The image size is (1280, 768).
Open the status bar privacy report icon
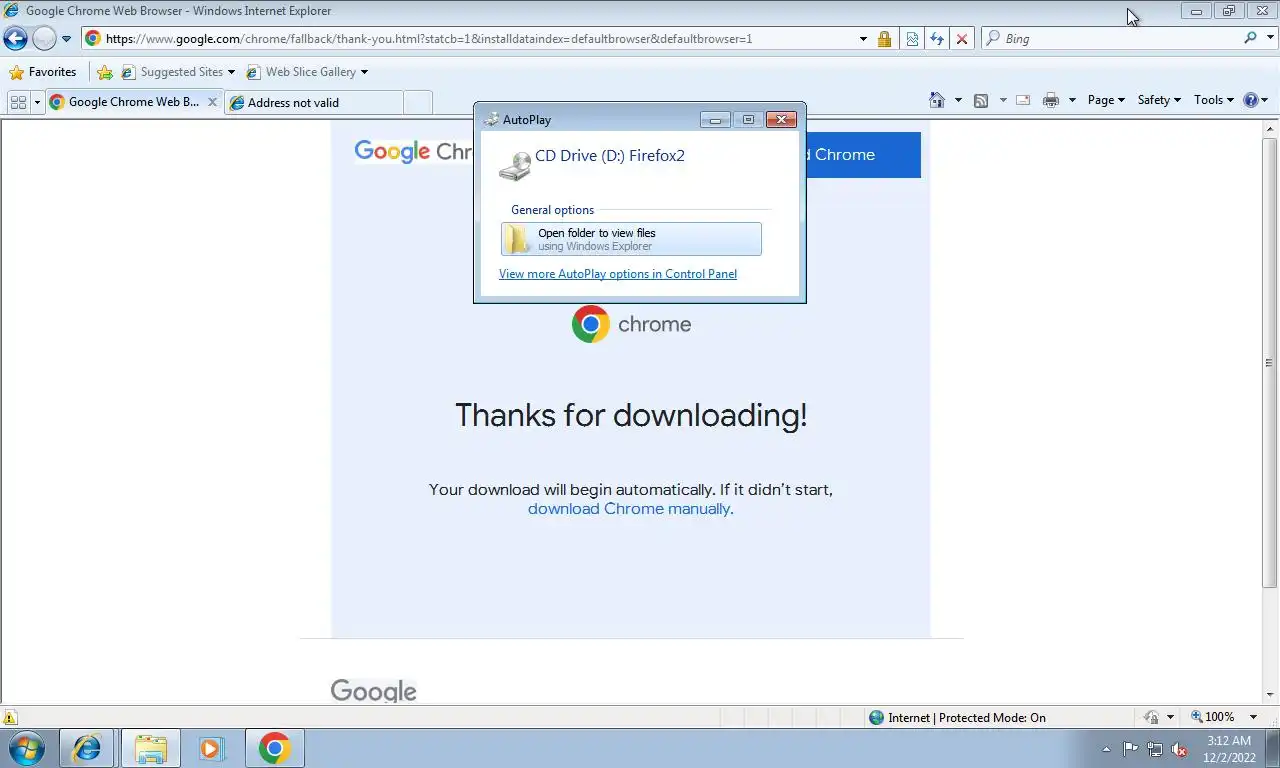1152,717
